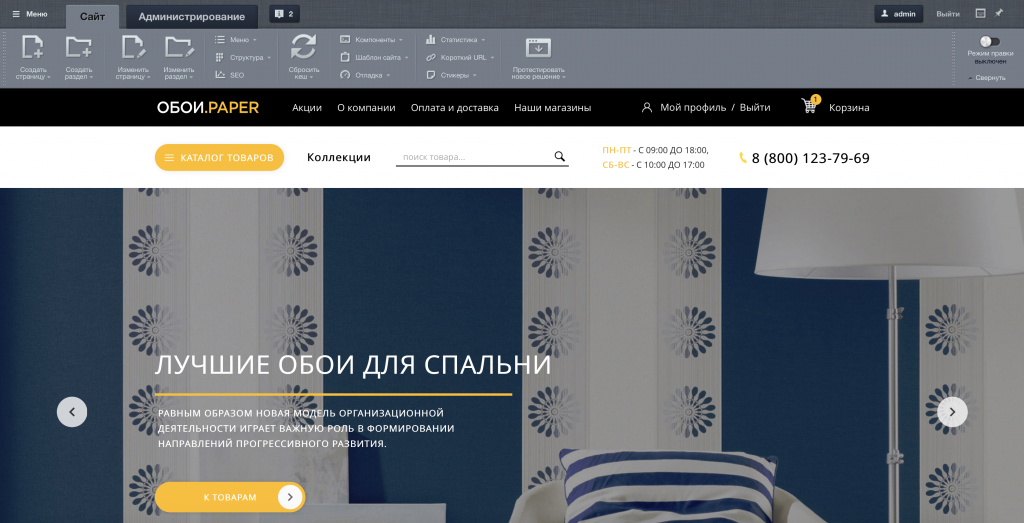The height and width of the screenshot is (523, 1024).
Task: Click the Мой профиль link
Action: coord(693,108)
